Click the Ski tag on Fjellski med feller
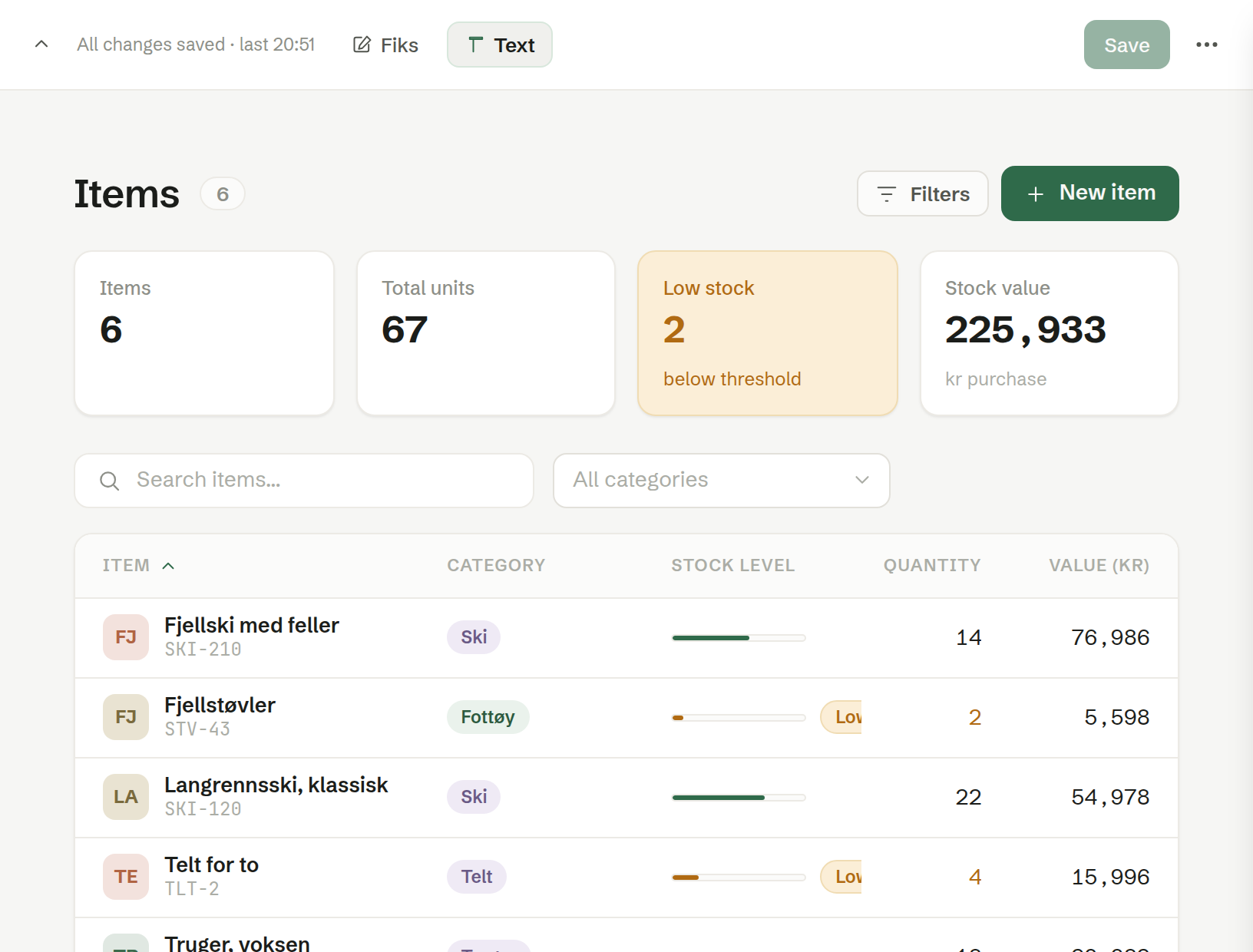The height and width of the screenshot is (952, 1253). 474,637
